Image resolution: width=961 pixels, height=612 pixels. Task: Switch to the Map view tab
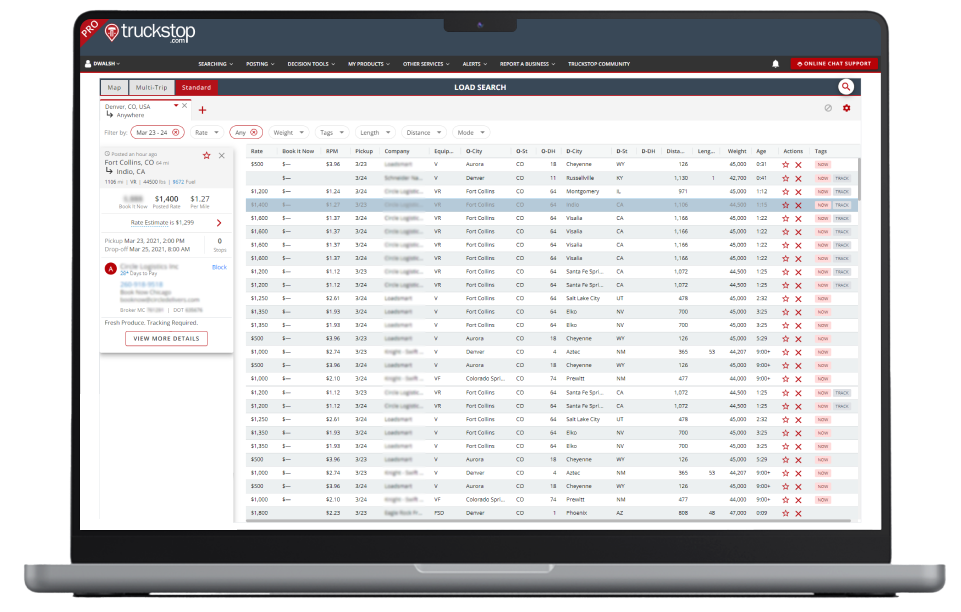click(x=115, y=88)
